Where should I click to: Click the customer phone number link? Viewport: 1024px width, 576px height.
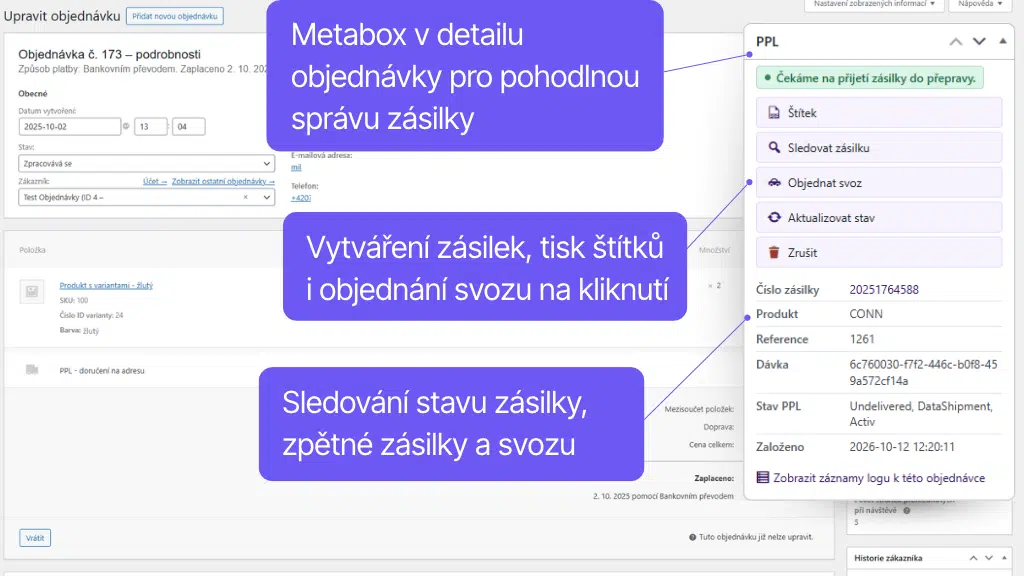[x=300, y=198]
